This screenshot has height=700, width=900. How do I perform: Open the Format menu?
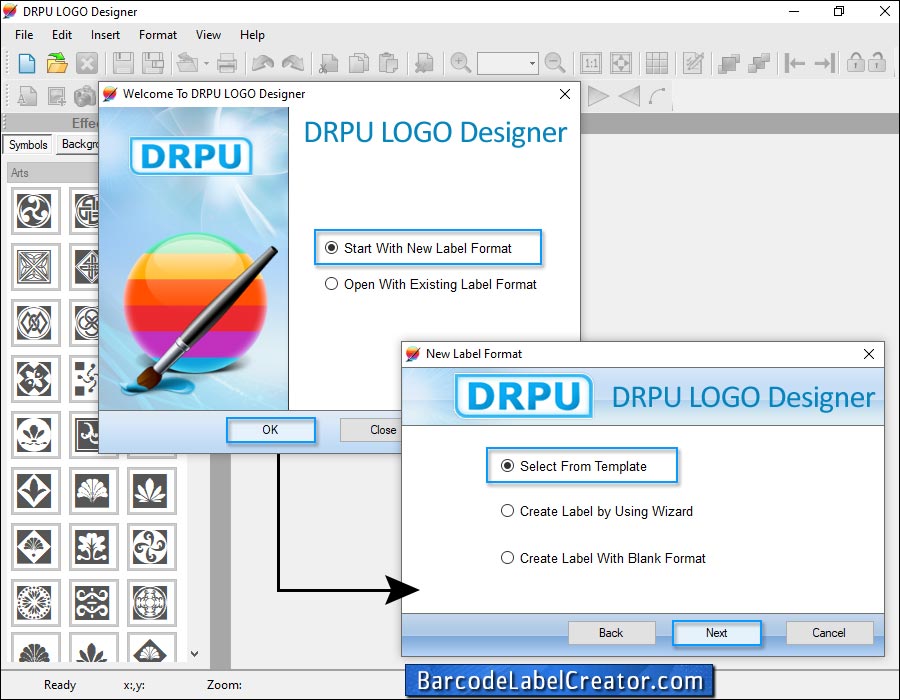tap(158, 35)
